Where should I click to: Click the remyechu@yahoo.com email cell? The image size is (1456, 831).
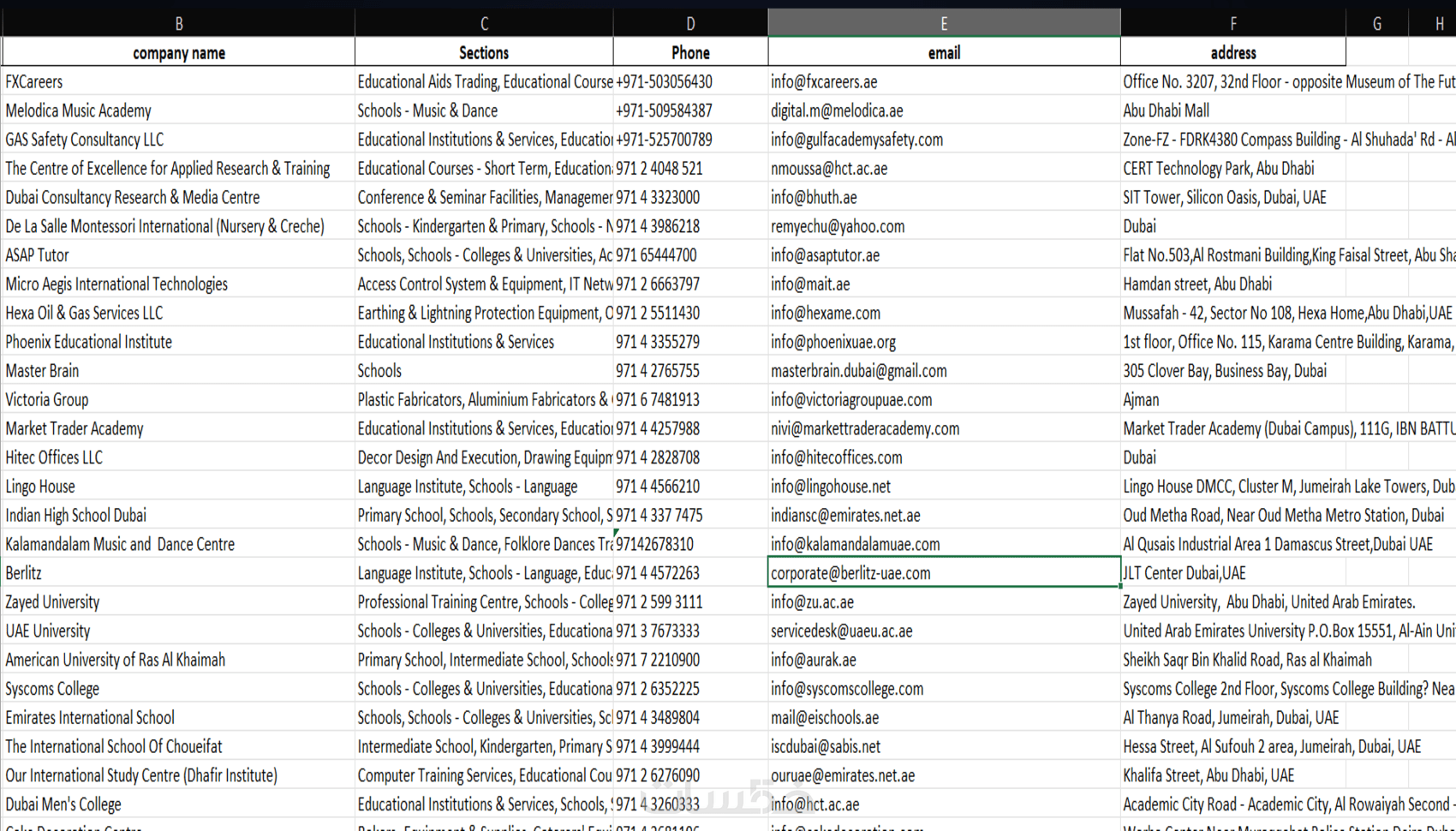click(944, 226)
